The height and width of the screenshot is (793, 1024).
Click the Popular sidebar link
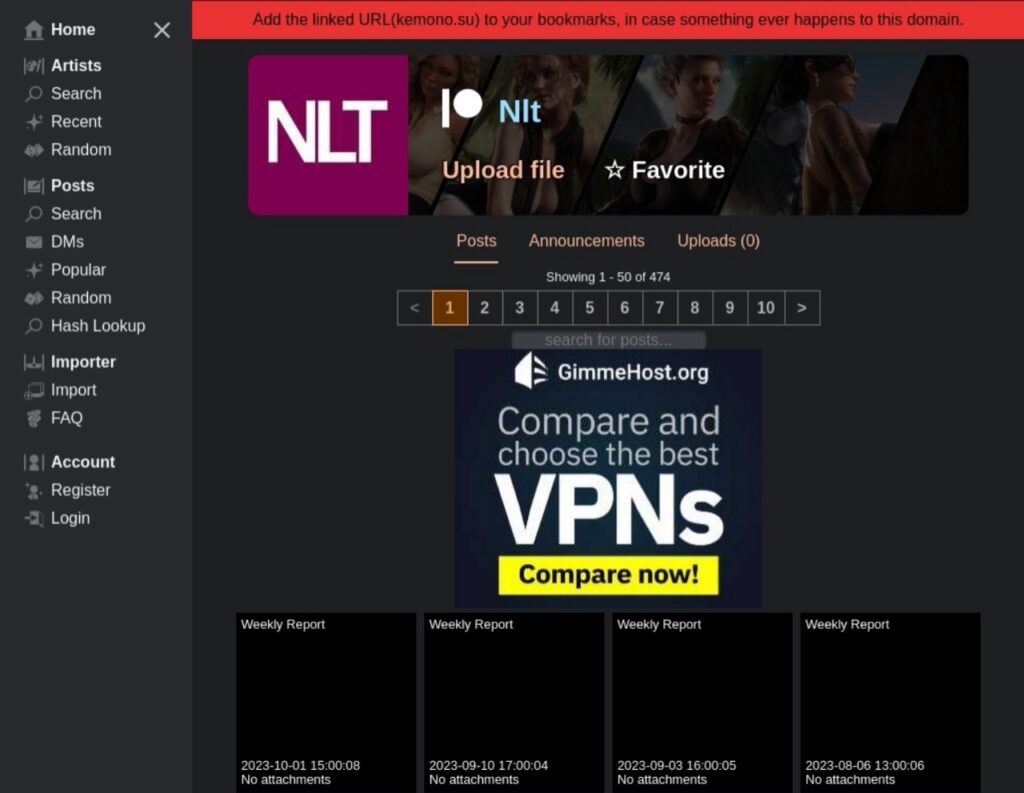[x=78, y=270]
